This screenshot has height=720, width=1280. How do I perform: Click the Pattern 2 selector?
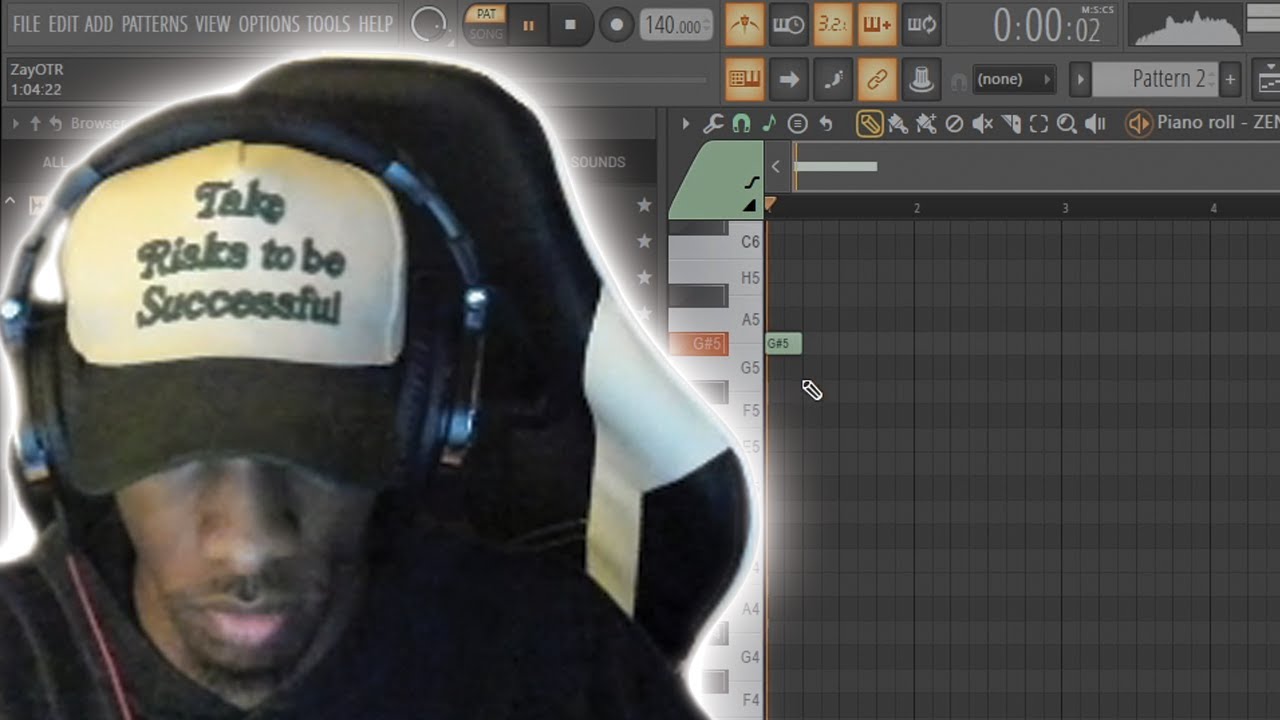coord(1156,79)
